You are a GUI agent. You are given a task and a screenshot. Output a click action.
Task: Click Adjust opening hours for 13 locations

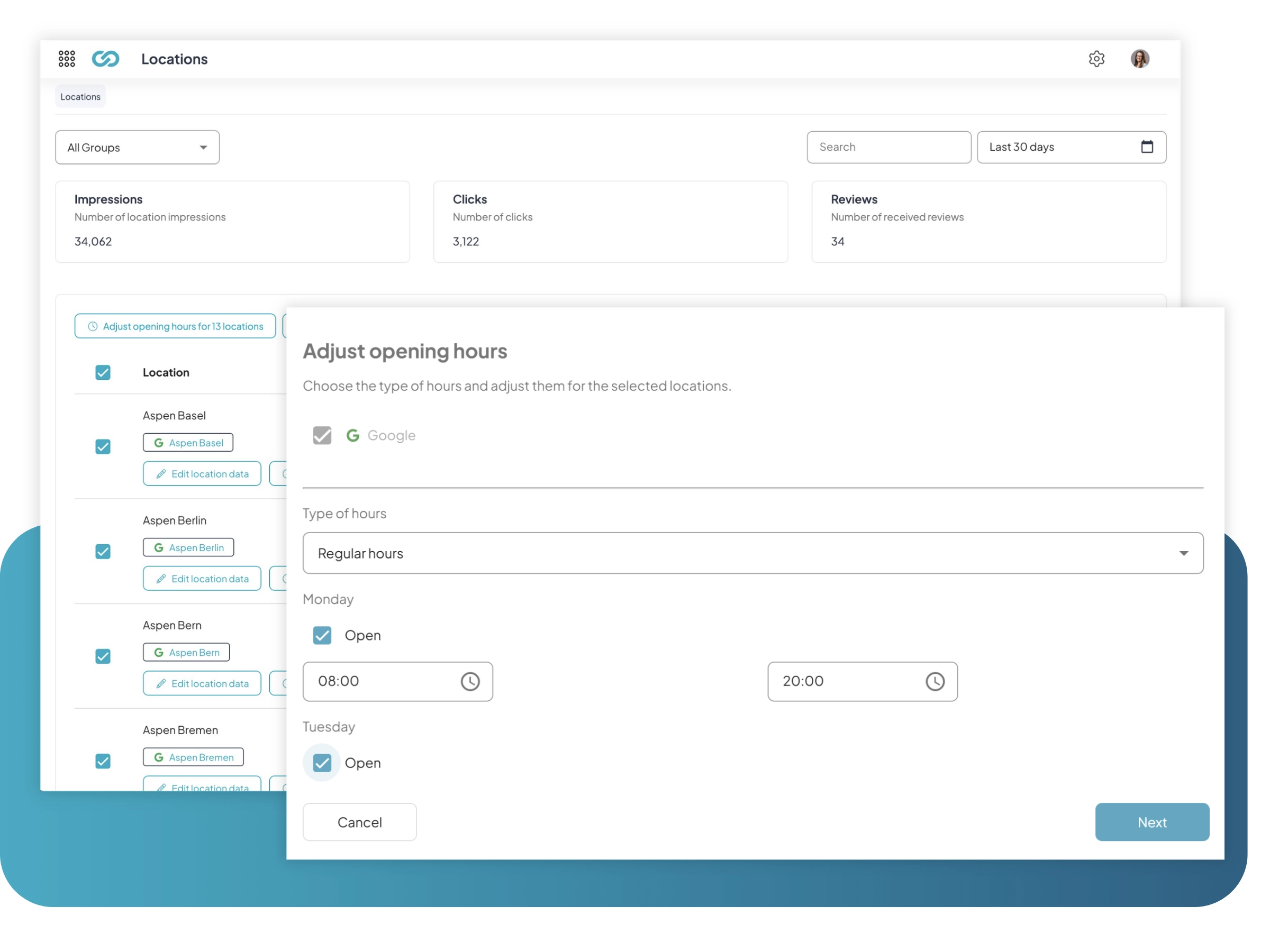[175, 326]
